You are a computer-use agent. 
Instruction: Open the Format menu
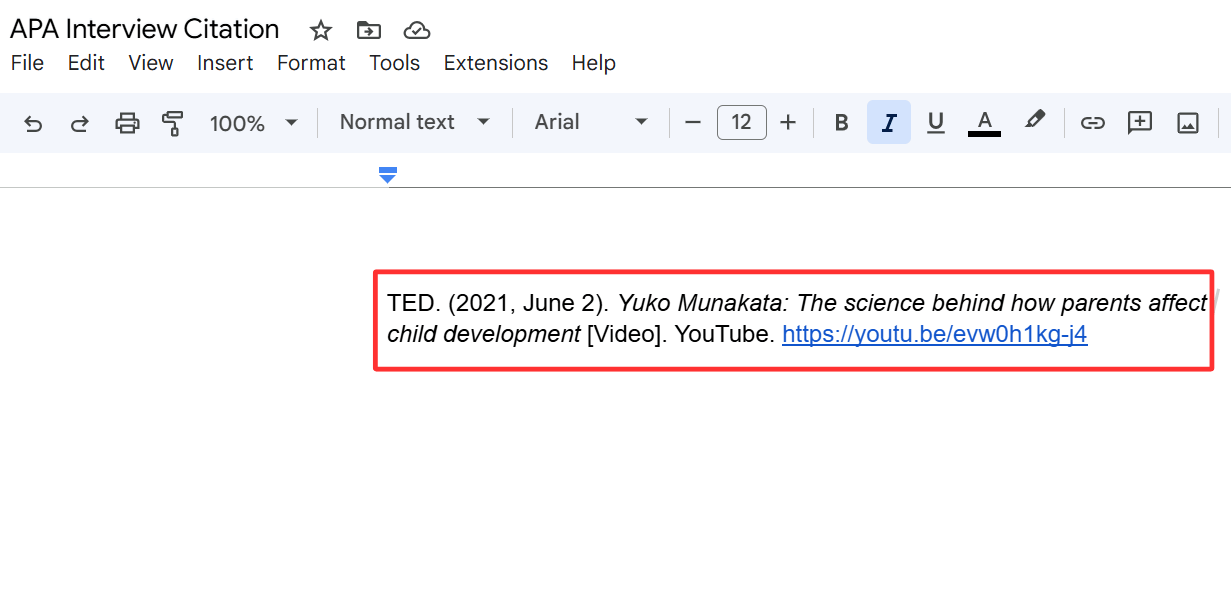click(x=311, y=63)
